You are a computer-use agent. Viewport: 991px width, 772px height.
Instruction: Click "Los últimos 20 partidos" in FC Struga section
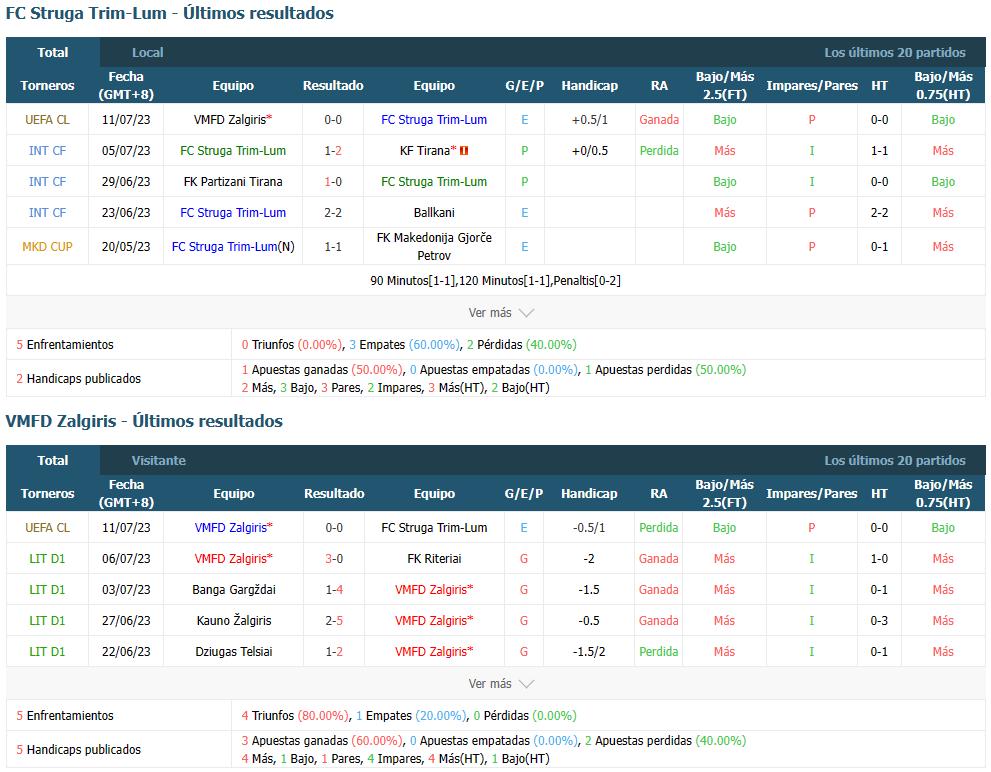click(x=895, y=52)
